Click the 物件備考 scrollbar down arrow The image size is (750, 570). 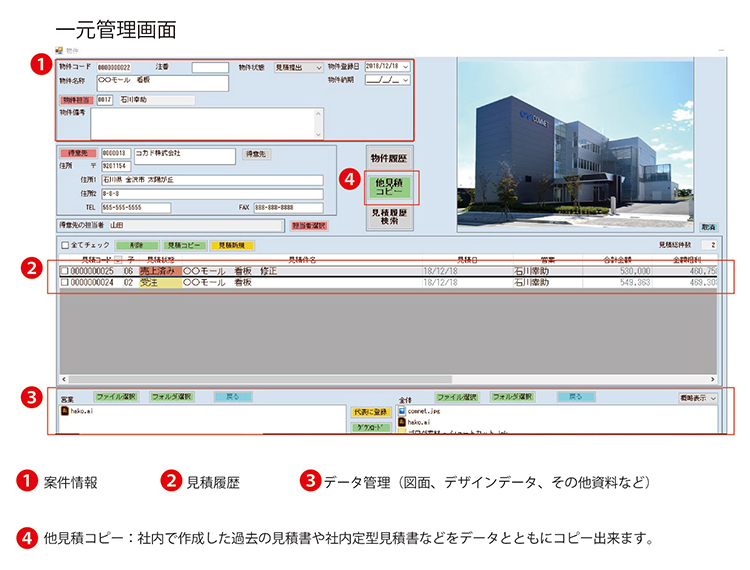click(319, 134)
